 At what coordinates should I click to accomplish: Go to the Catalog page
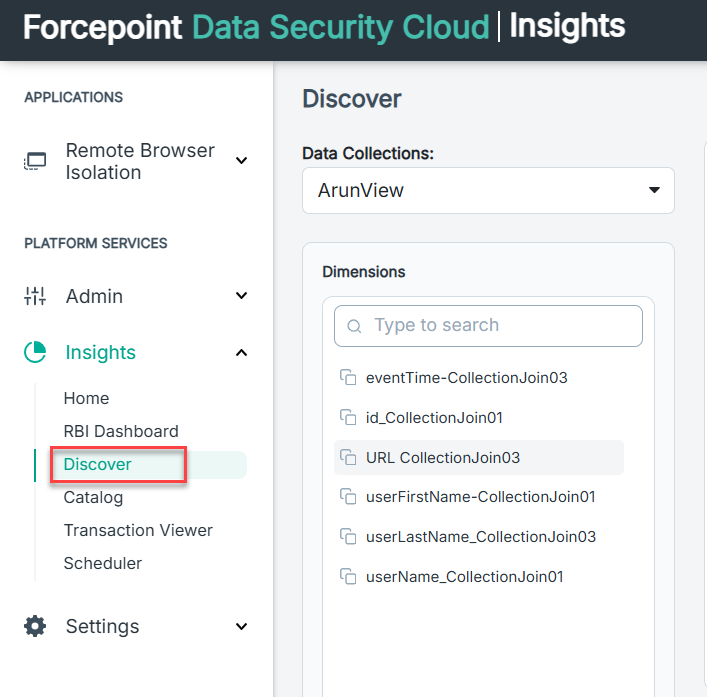pyautogui.click(x=93, y=498)
